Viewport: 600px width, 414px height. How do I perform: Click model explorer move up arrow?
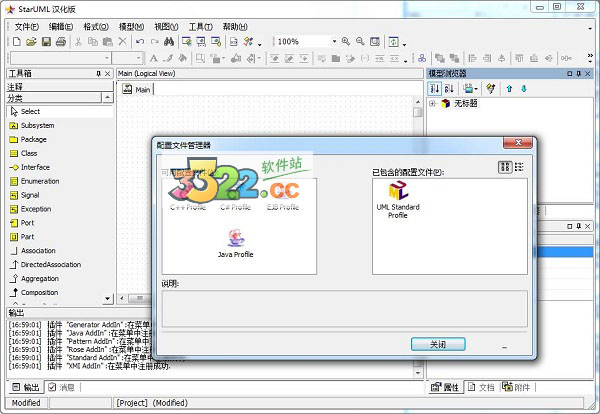[509, 89]
